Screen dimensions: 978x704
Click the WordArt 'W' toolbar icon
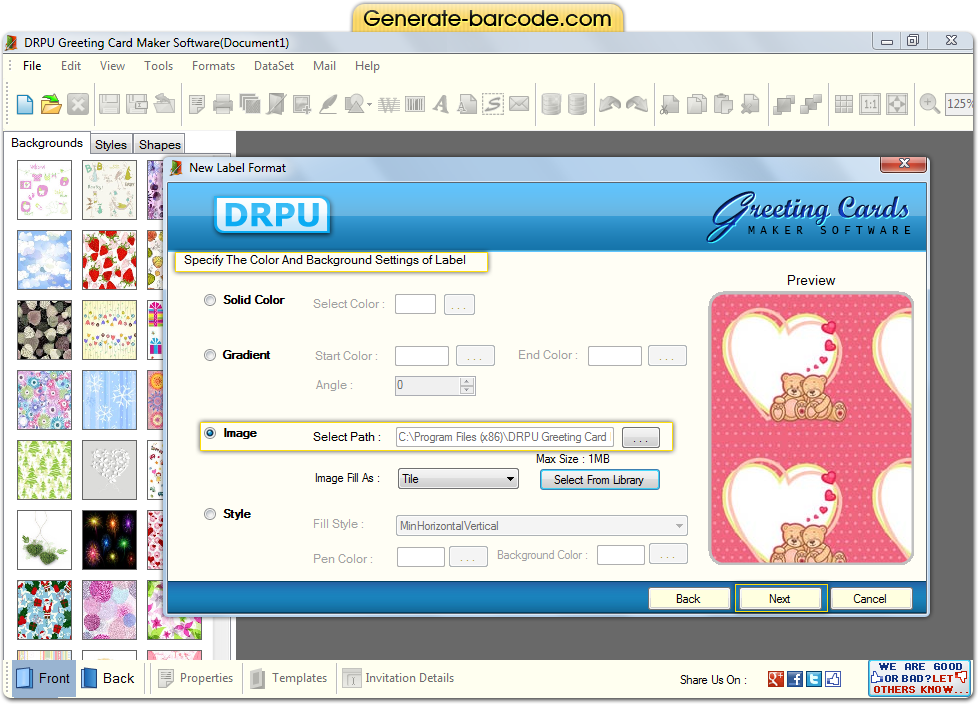[389, 104]
